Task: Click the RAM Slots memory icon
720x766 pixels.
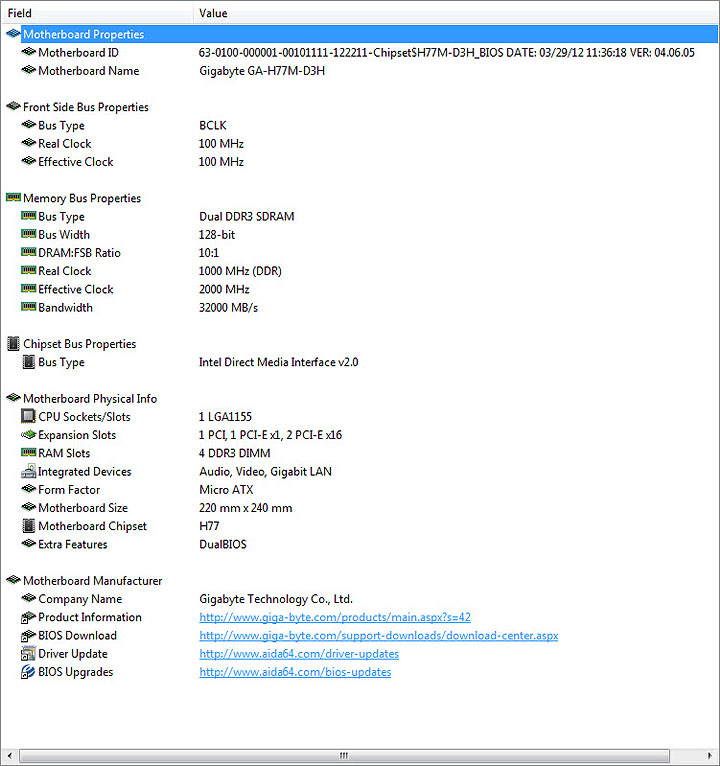Action: pyautogui.click(x=28, y=452)
